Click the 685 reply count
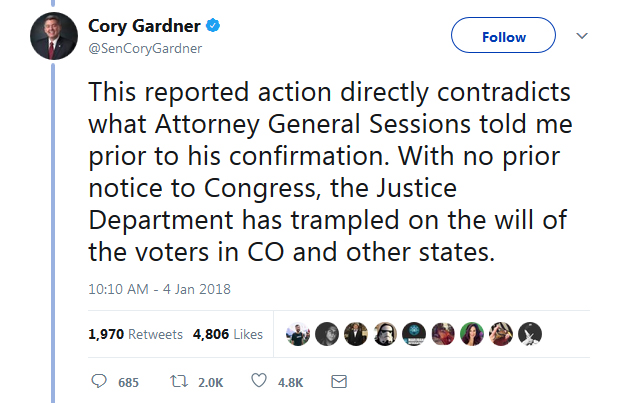Viewport: 624px width, 403px height. 128,382
